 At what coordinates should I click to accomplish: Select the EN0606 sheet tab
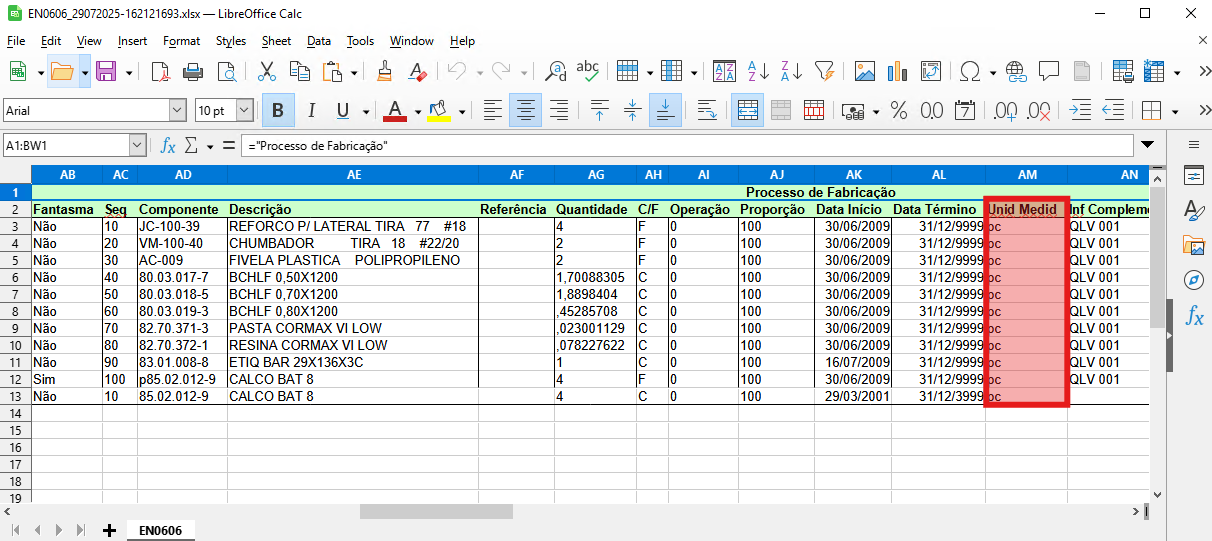point(160,530)
